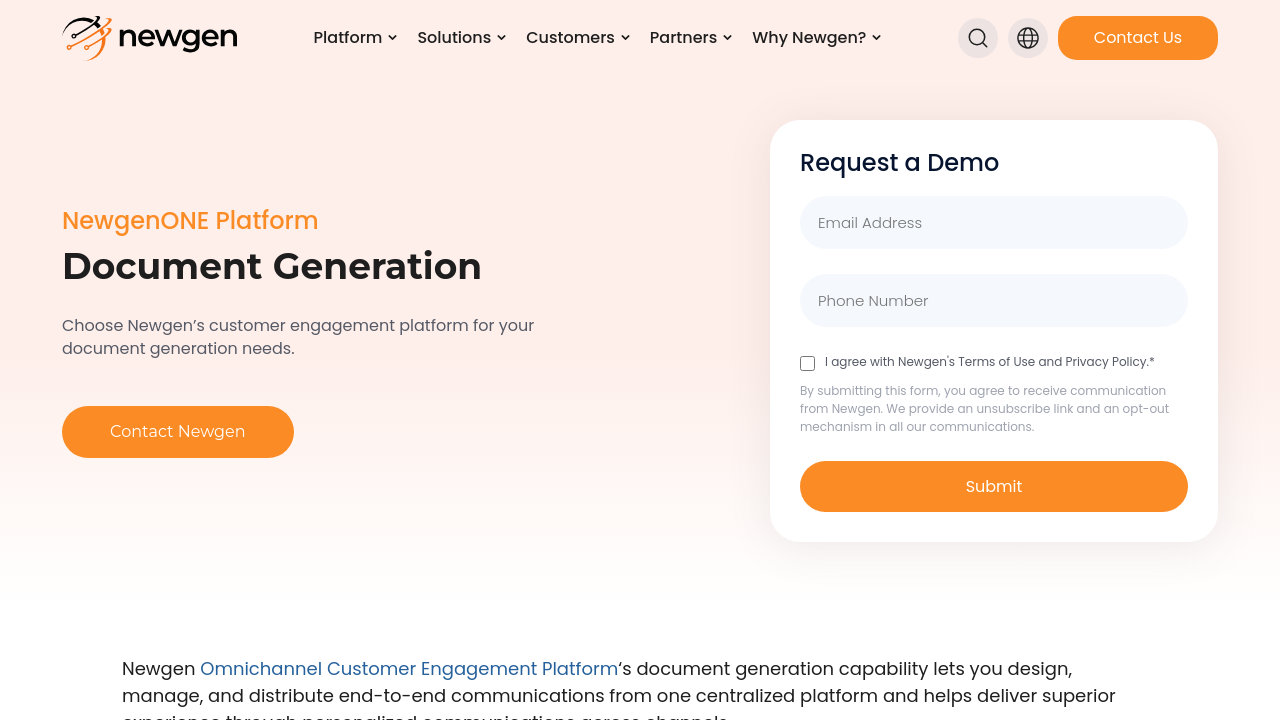Click the Newgen logo icon
The height and width of the screenshot is (720, 1280).
(87, 38)
